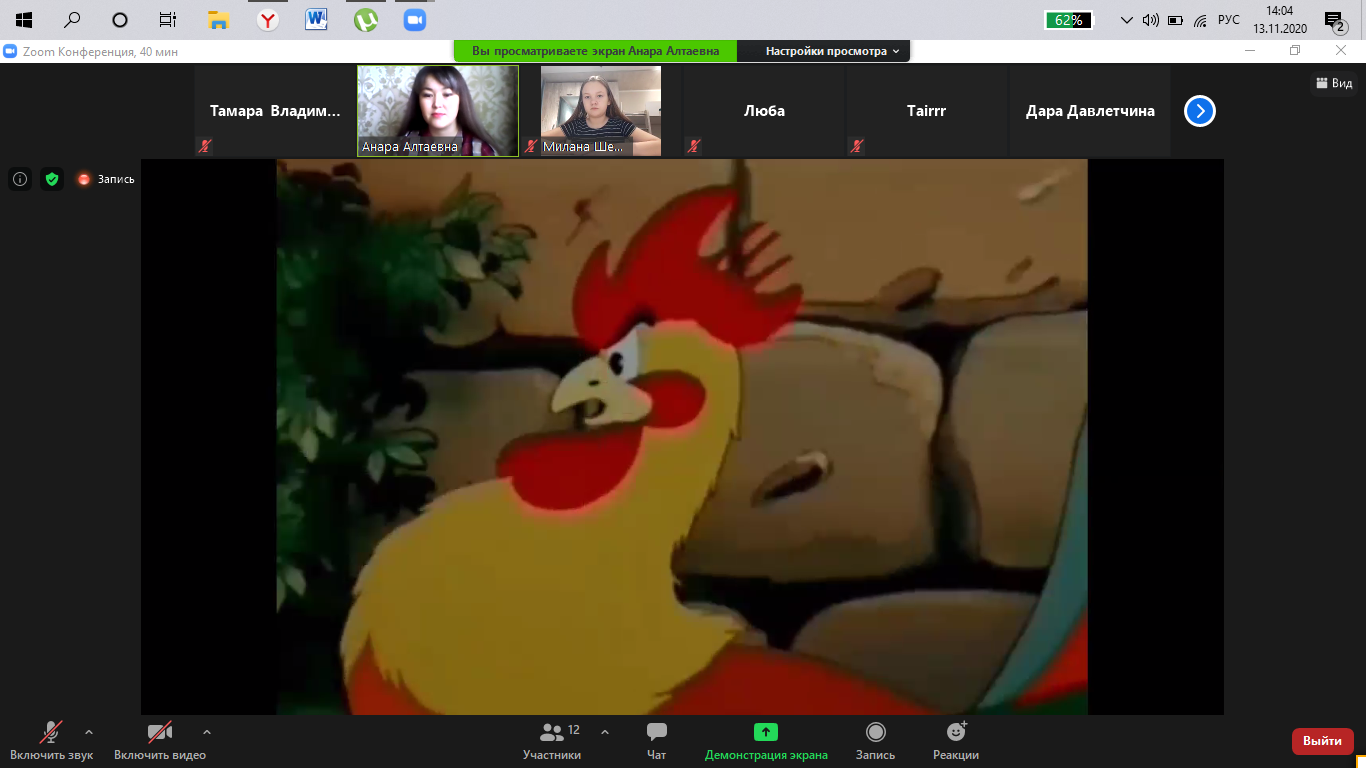Screen dimensions: 1366x768
Task: Open the notification center icon
Action: [x=1333, y=20]
